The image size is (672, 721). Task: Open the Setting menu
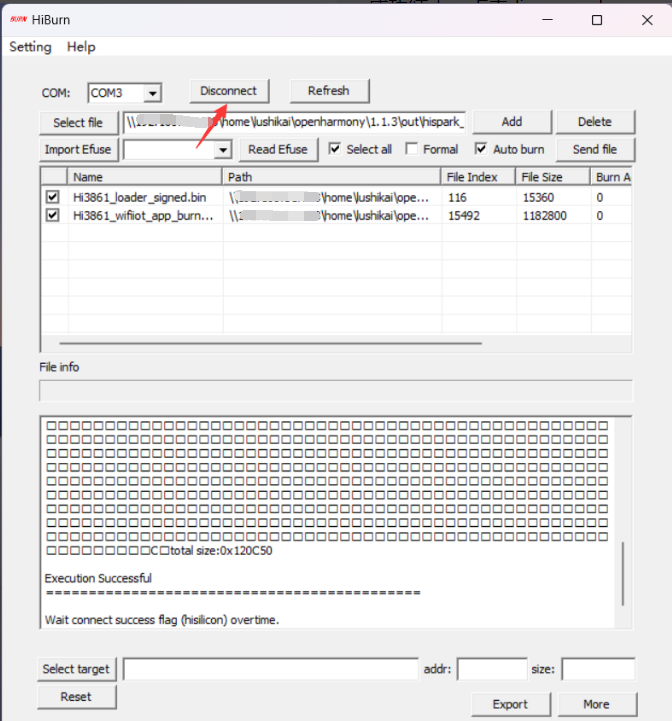point(30,47)
